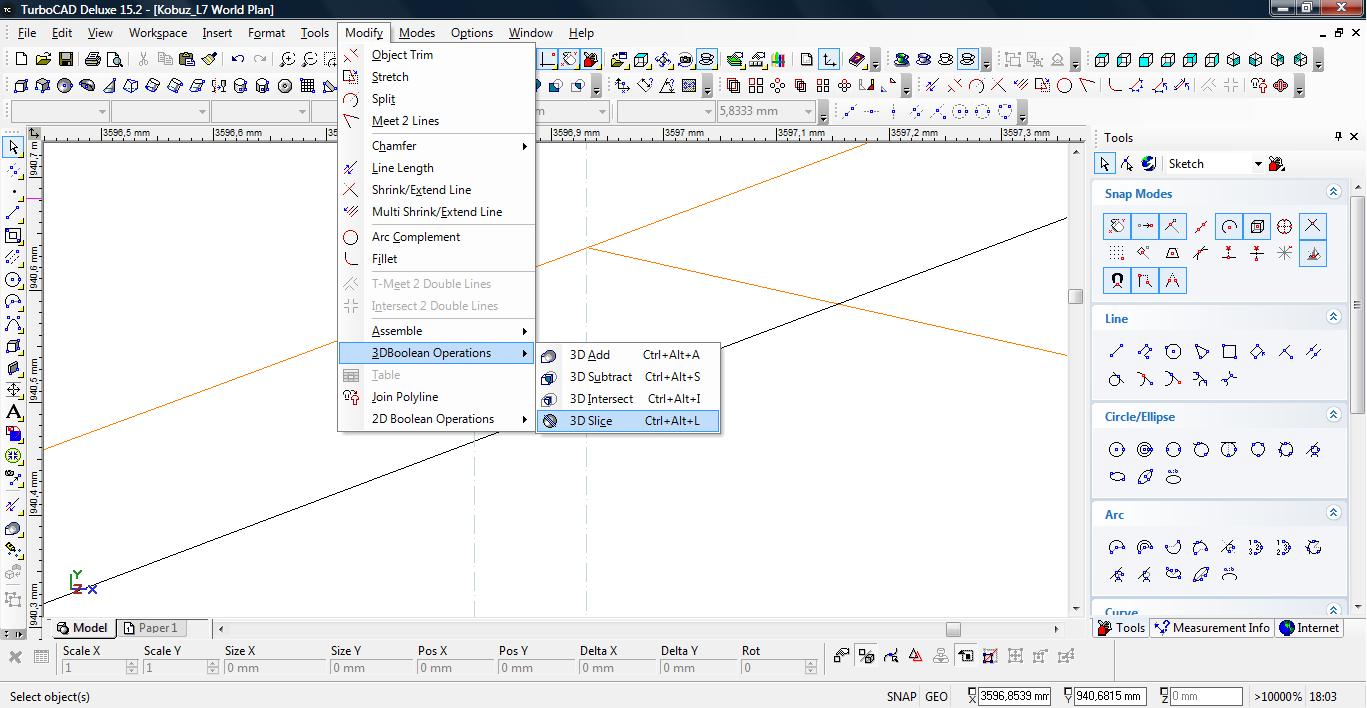Toggle SNAP in the status bar

click(x=901, y=696)
